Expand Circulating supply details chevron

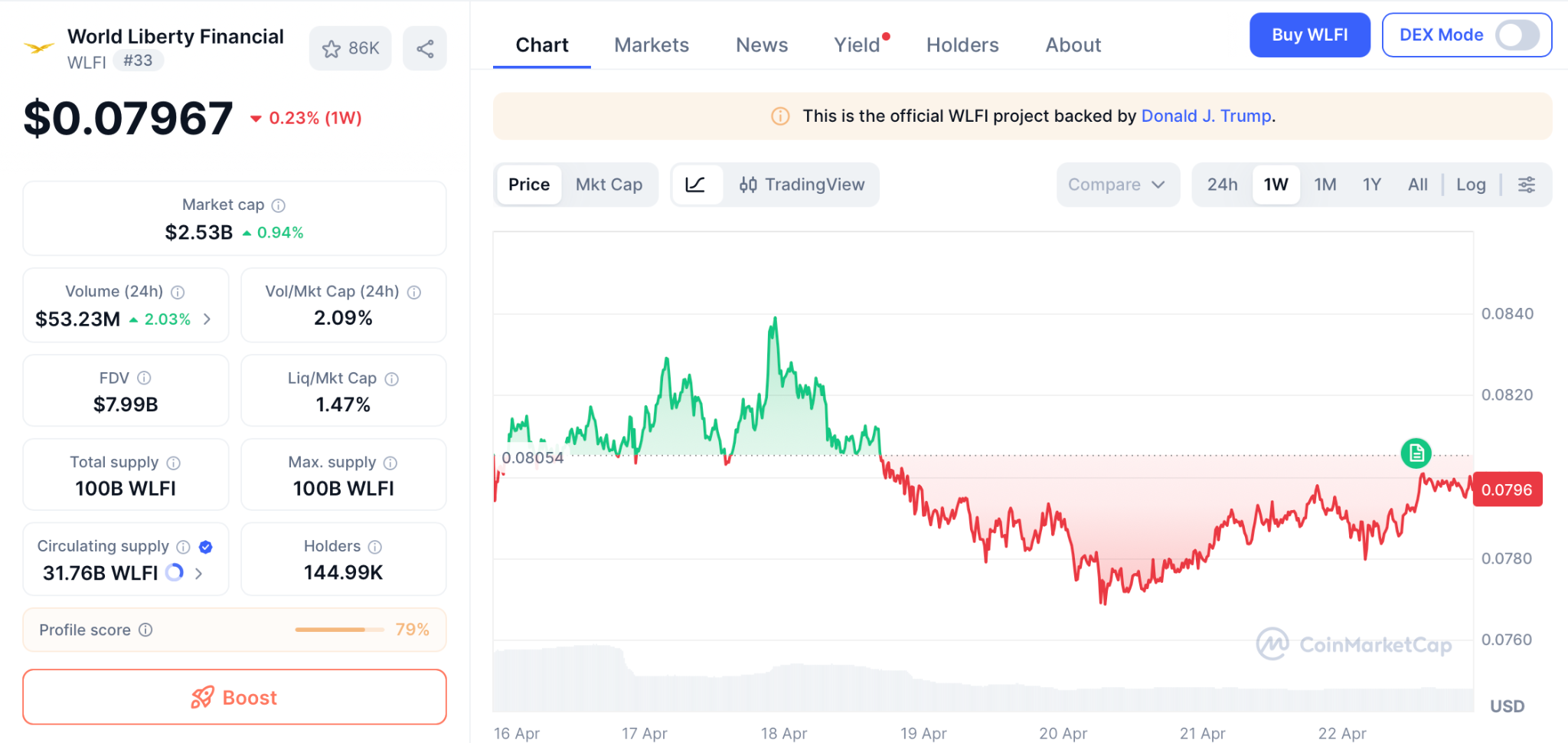[199, 573]
